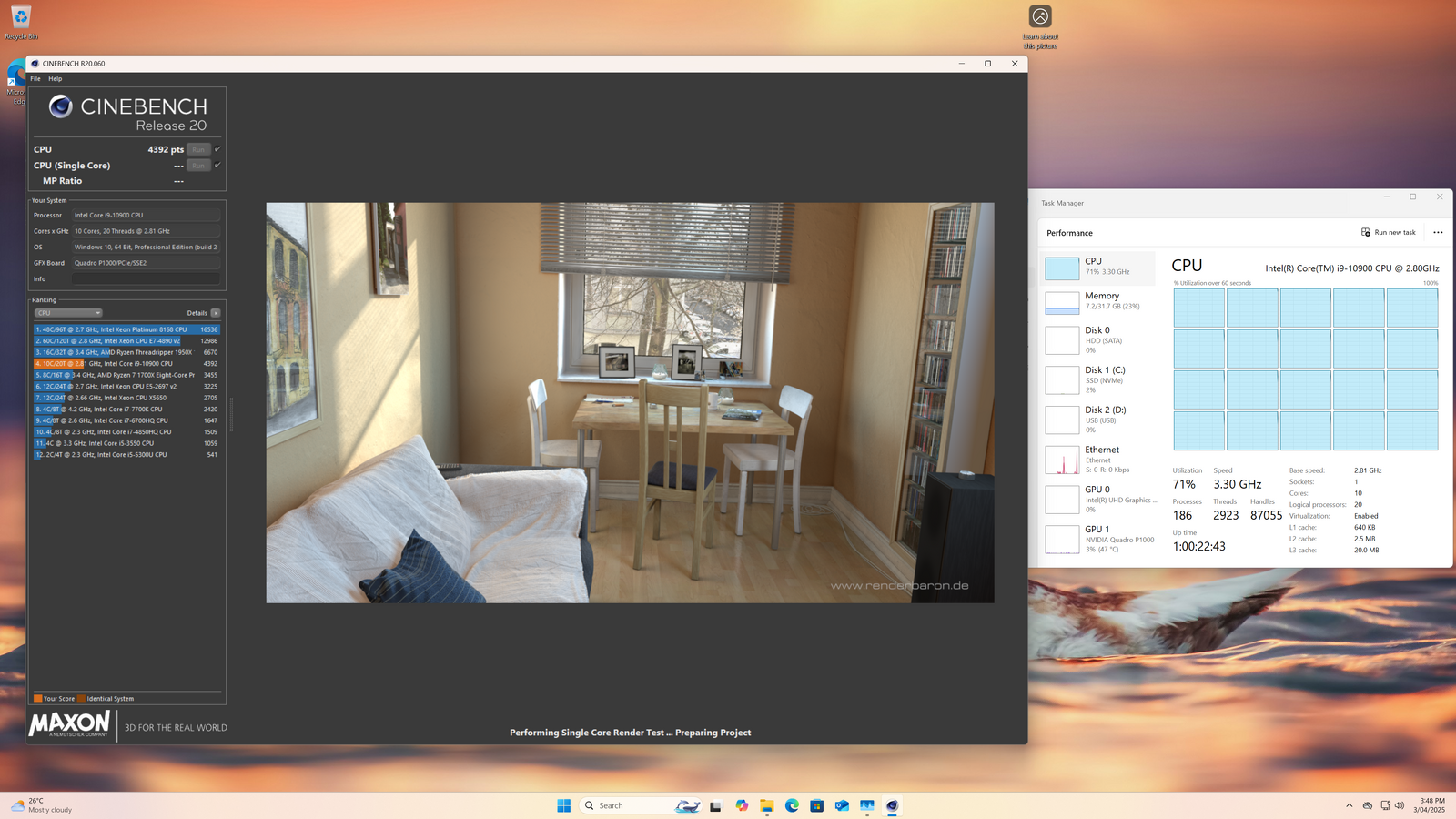The image size is (1456, 819).
Task: Open Task View from the taskbar
Action: click(x=716, y=805)
